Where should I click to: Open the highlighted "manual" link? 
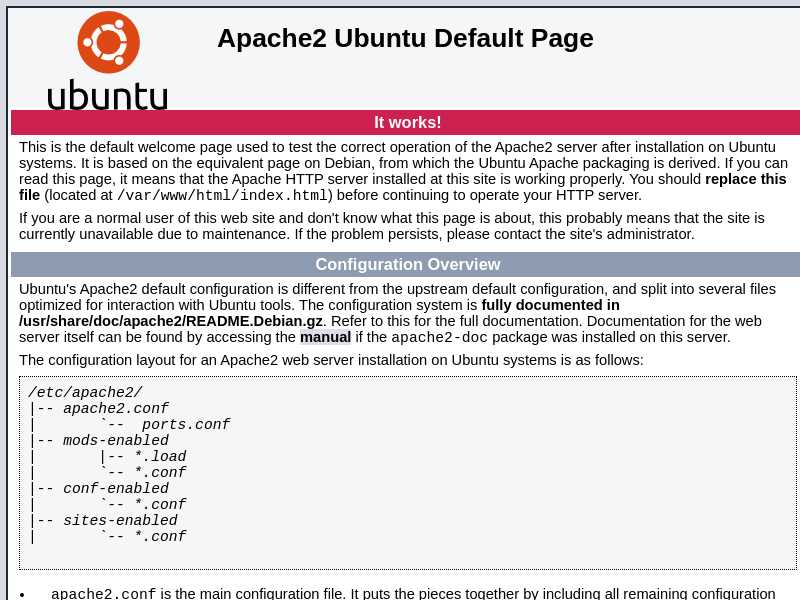point(325,337)
